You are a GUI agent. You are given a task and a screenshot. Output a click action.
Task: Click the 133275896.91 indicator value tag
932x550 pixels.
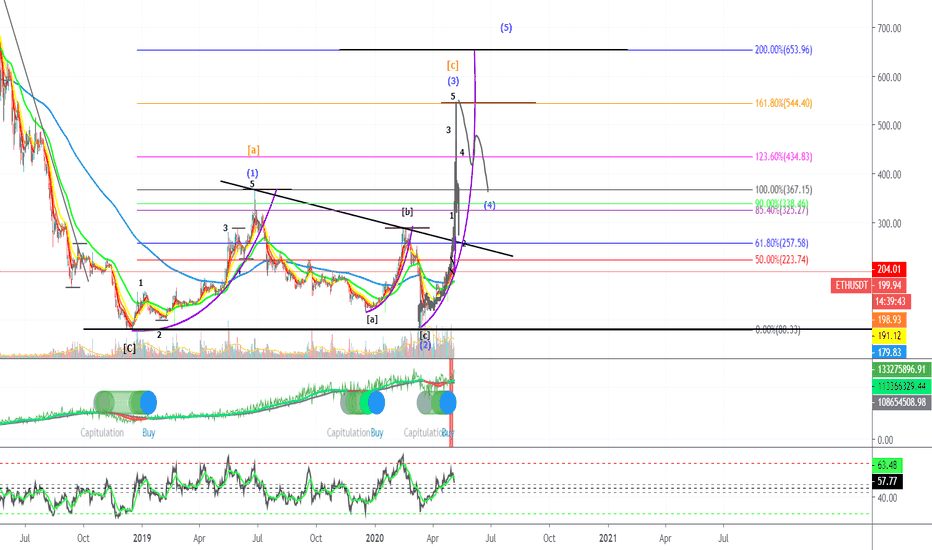[902, 369]
